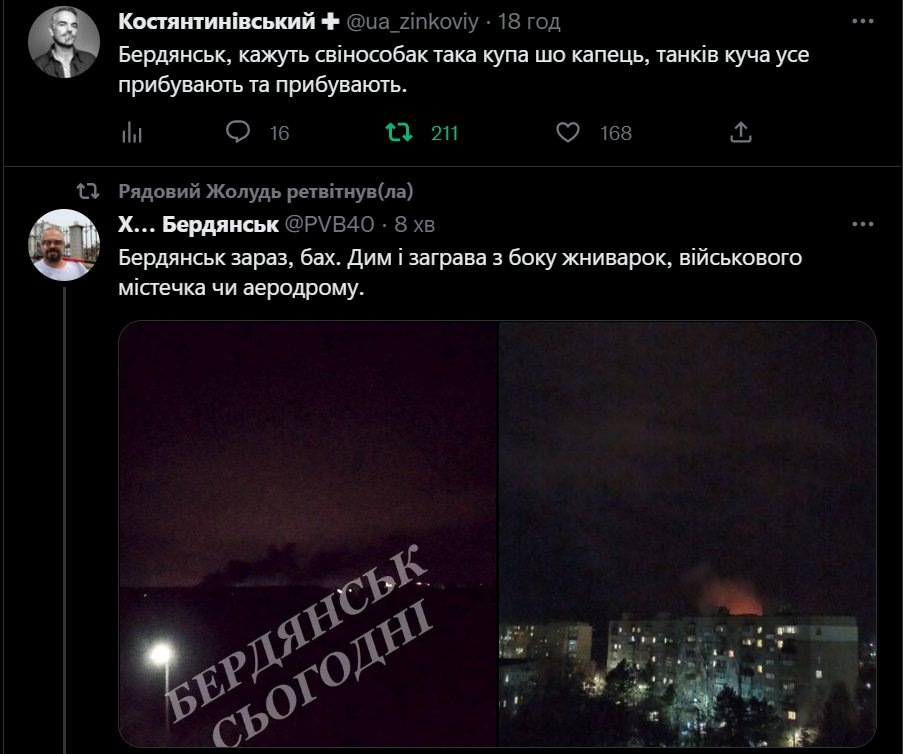This screenshot has height=754, width=903.
Task: Open Рядовий Жолудь ретвітнув(ла) link
Action: point(265,191)
